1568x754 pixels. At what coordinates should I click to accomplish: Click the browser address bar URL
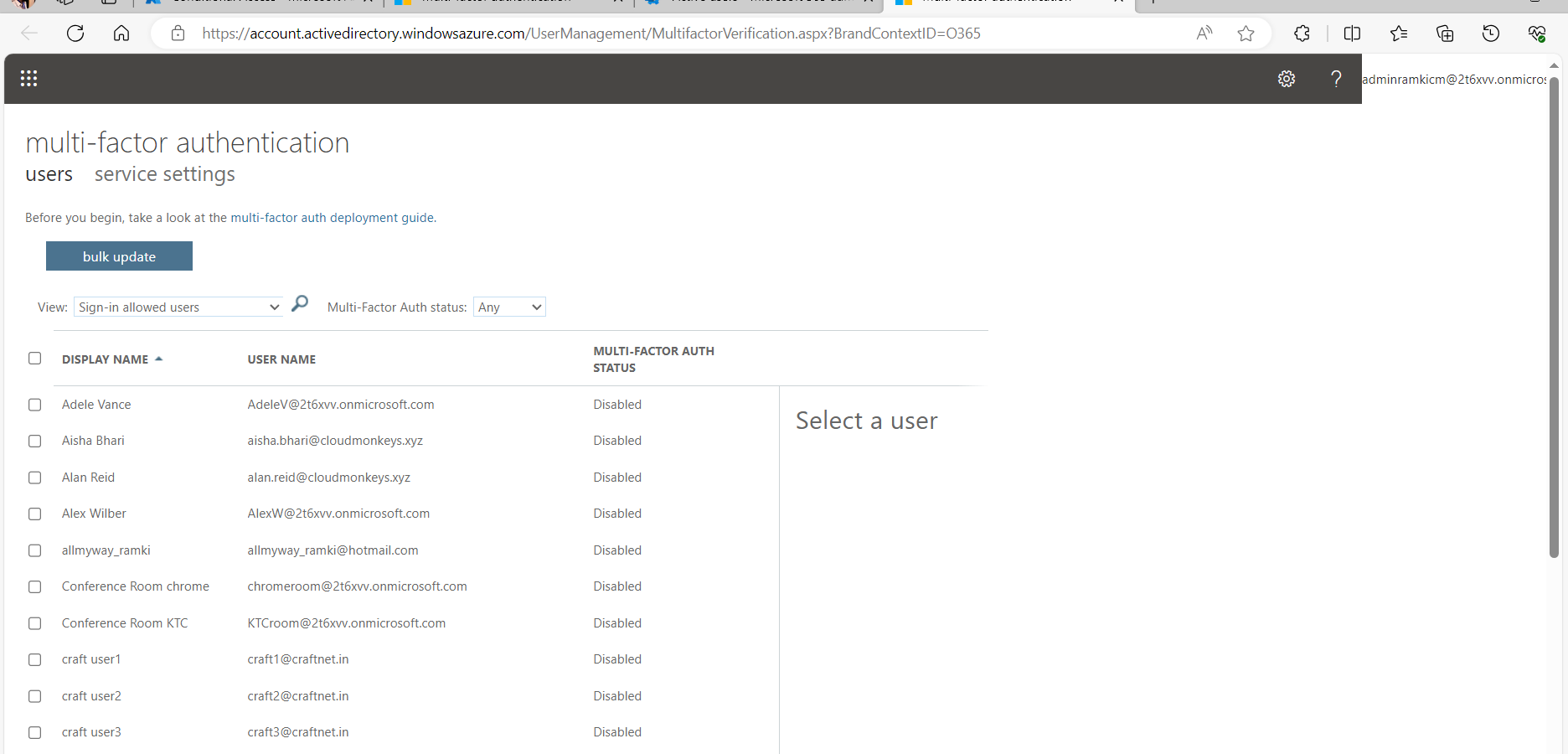point(591,34)
